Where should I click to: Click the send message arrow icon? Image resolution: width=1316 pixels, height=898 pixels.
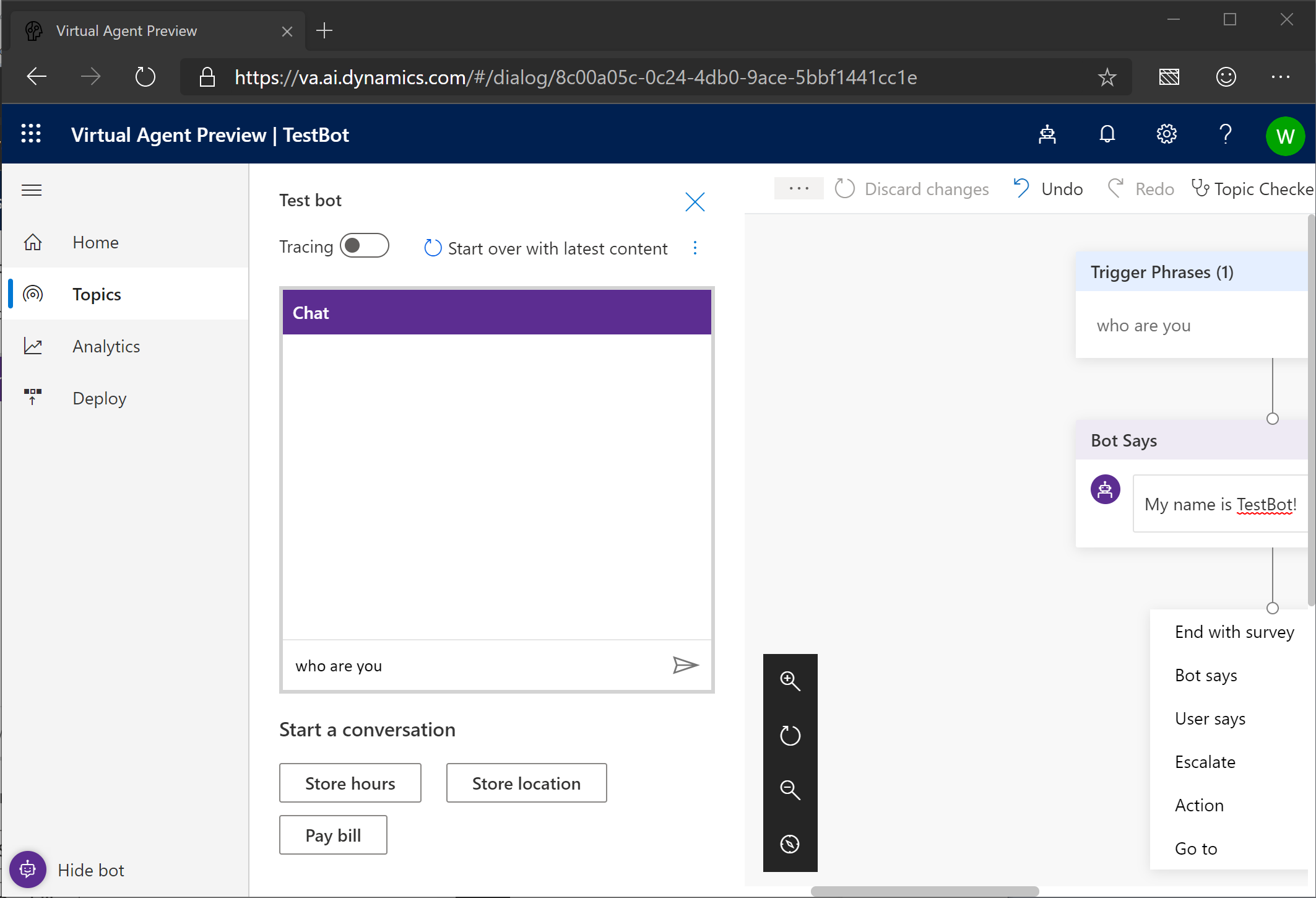(x=685, y=665)
